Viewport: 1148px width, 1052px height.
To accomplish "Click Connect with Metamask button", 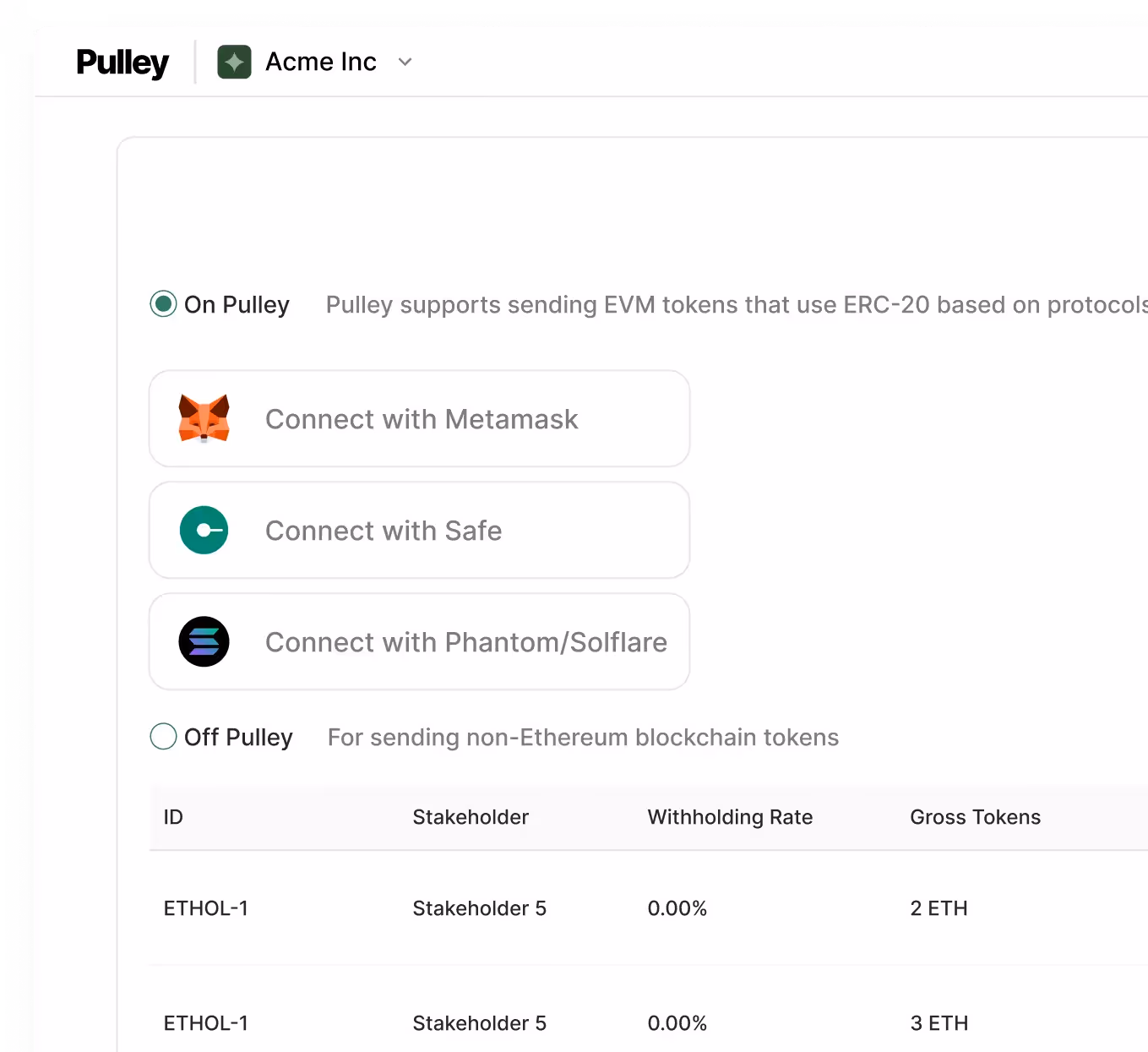I will [419, 418].
